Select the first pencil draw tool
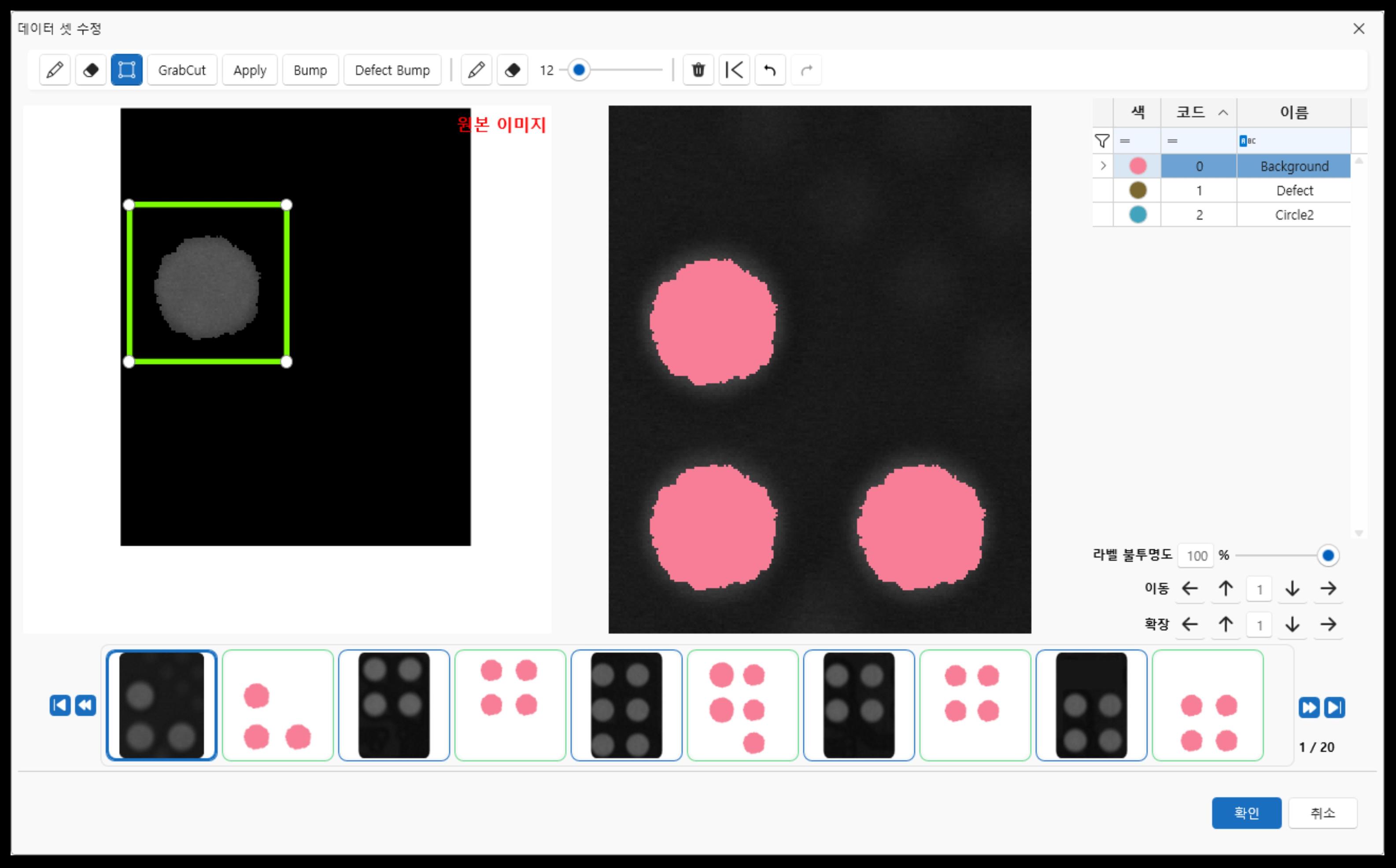This screenshot has height=868, width=1396. pyautogui.click(x=55, y=70)
